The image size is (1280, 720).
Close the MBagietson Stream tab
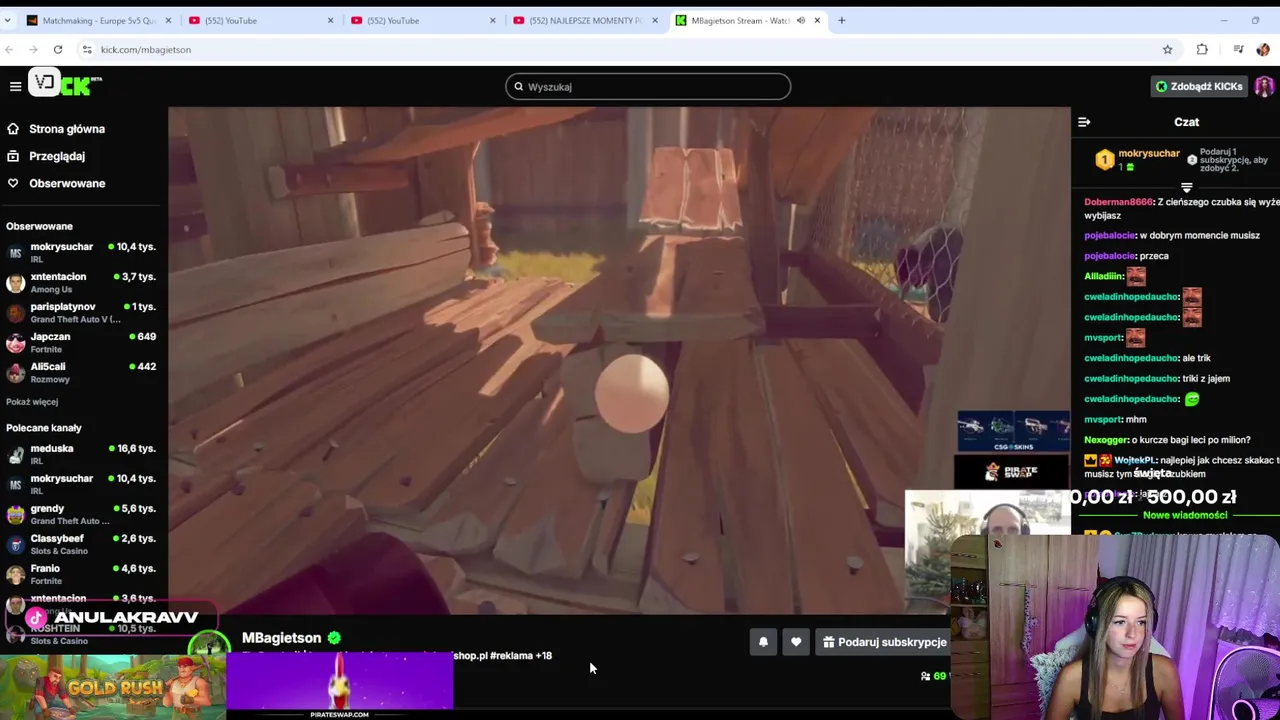pos(817,20)
